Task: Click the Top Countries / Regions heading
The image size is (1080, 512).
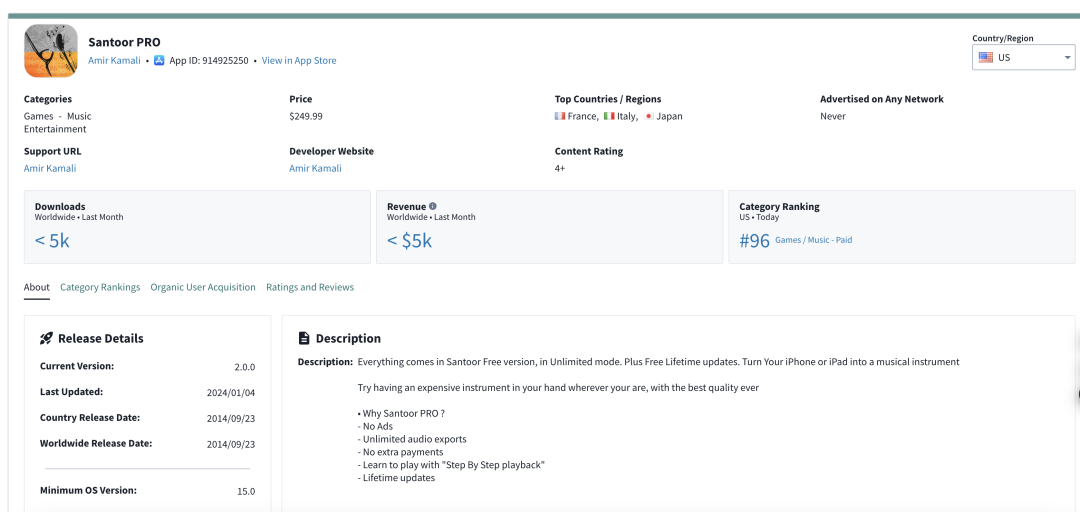Action: click(608, 99)
